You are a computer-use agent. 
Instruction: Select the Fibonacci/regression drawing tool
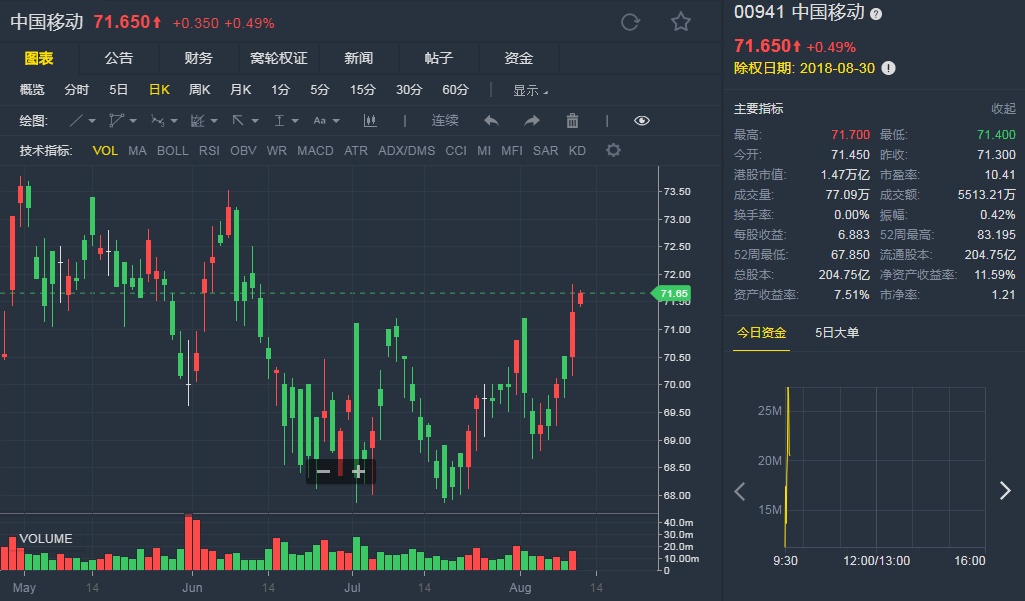197,120
